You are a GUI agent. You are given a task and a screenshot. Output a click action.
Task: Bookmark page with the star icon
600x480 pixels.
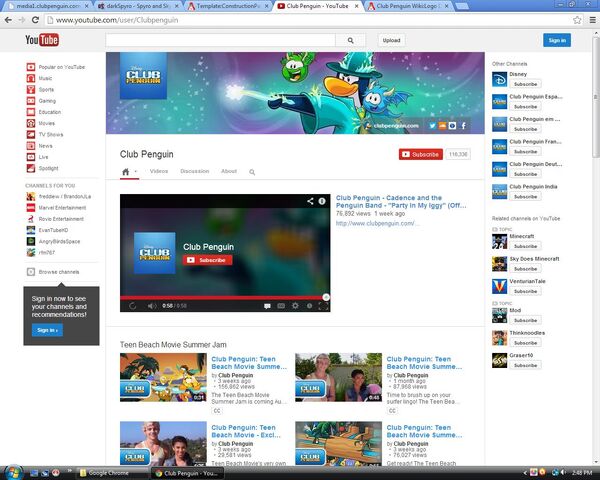coord(577,20)
